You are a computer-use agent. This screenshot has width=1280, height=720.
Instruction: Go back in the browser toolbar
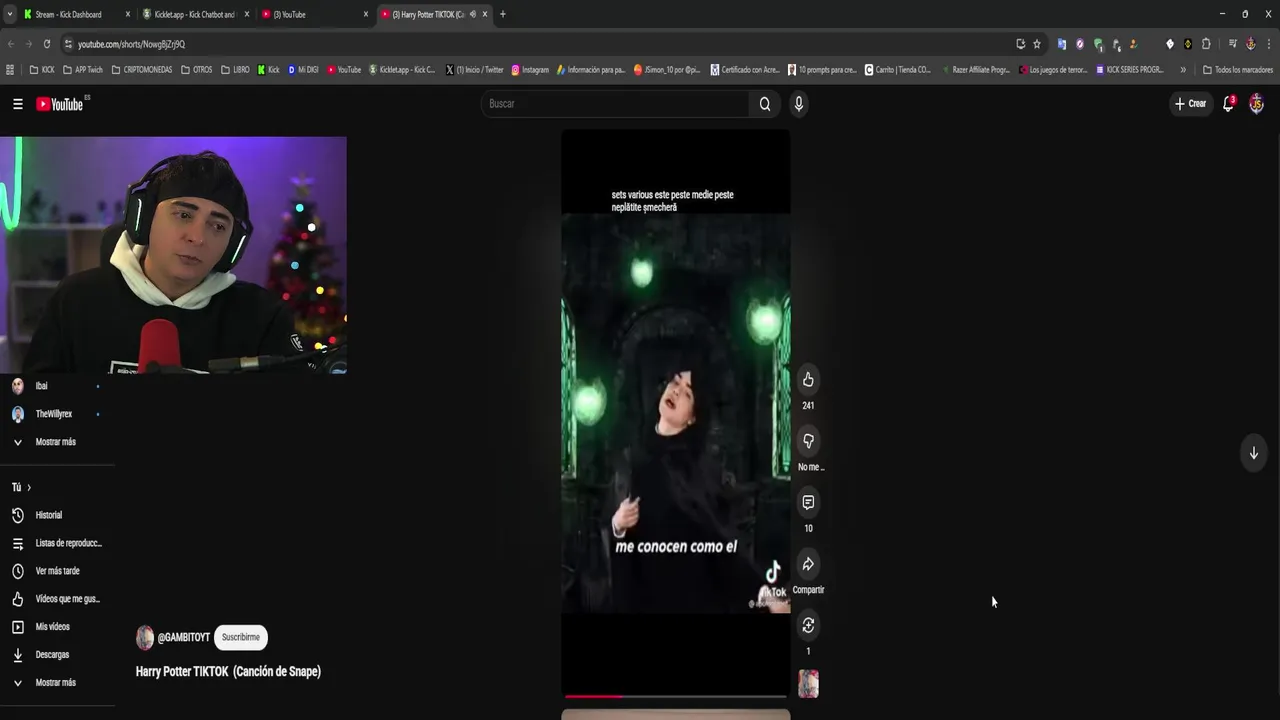tap(10, 44)
